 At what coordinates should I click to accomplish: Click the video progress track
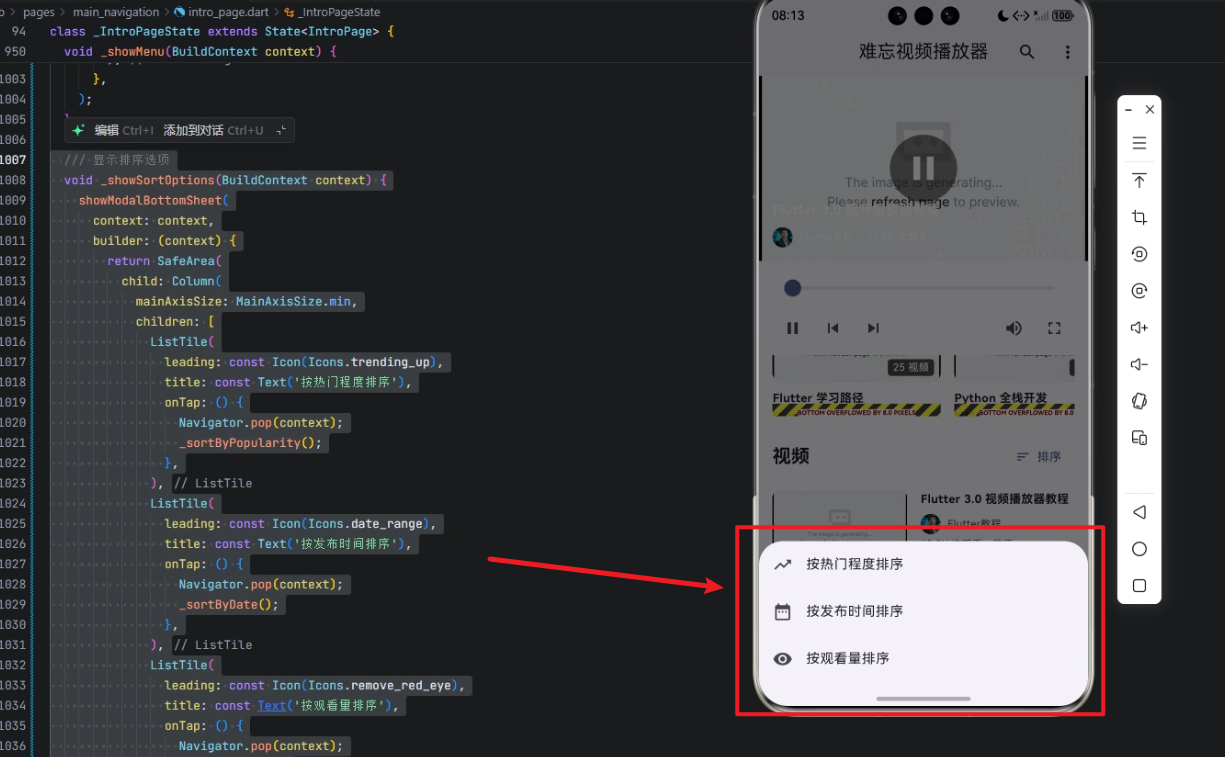[x=923, y=288]
